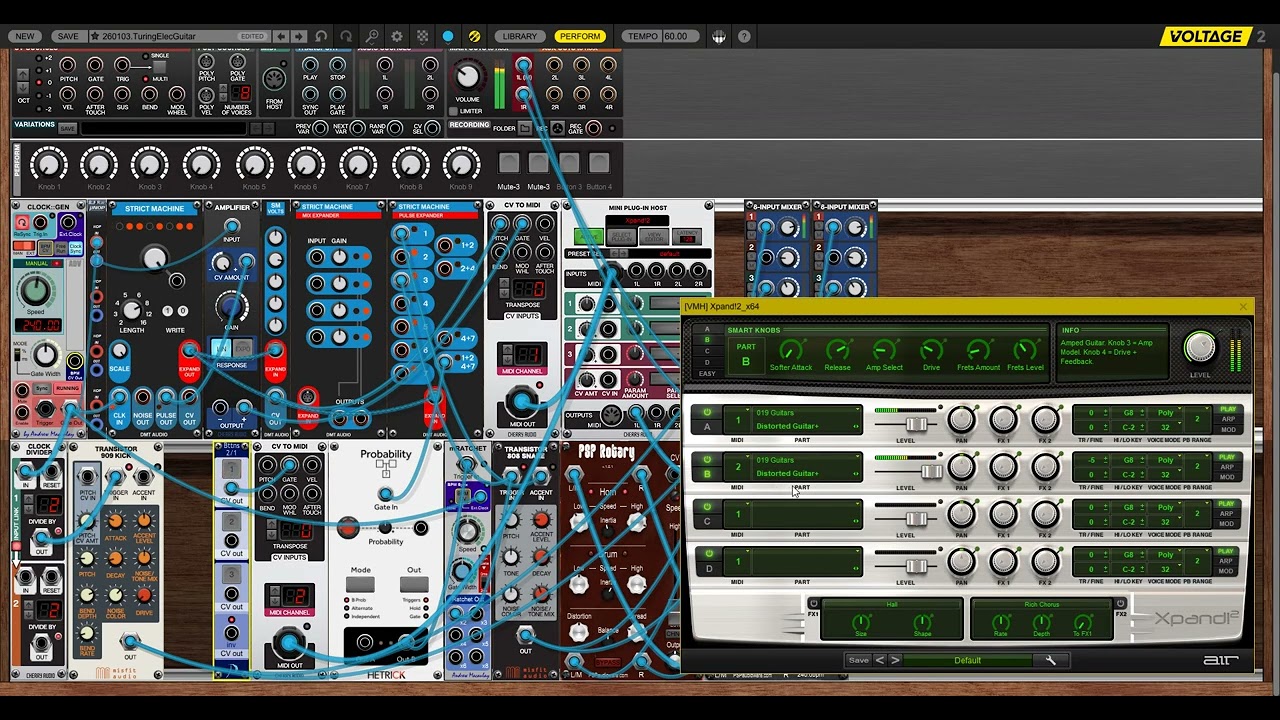Click the SAVE button in top toolbar
The height and width of the screenshot is (720, 1280).
[68, 36]
